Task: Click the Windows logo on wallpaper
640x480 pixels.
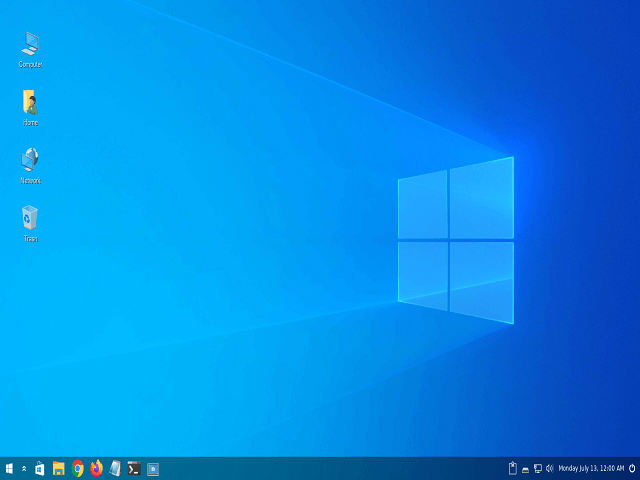Action: click(x=455, y=240)
